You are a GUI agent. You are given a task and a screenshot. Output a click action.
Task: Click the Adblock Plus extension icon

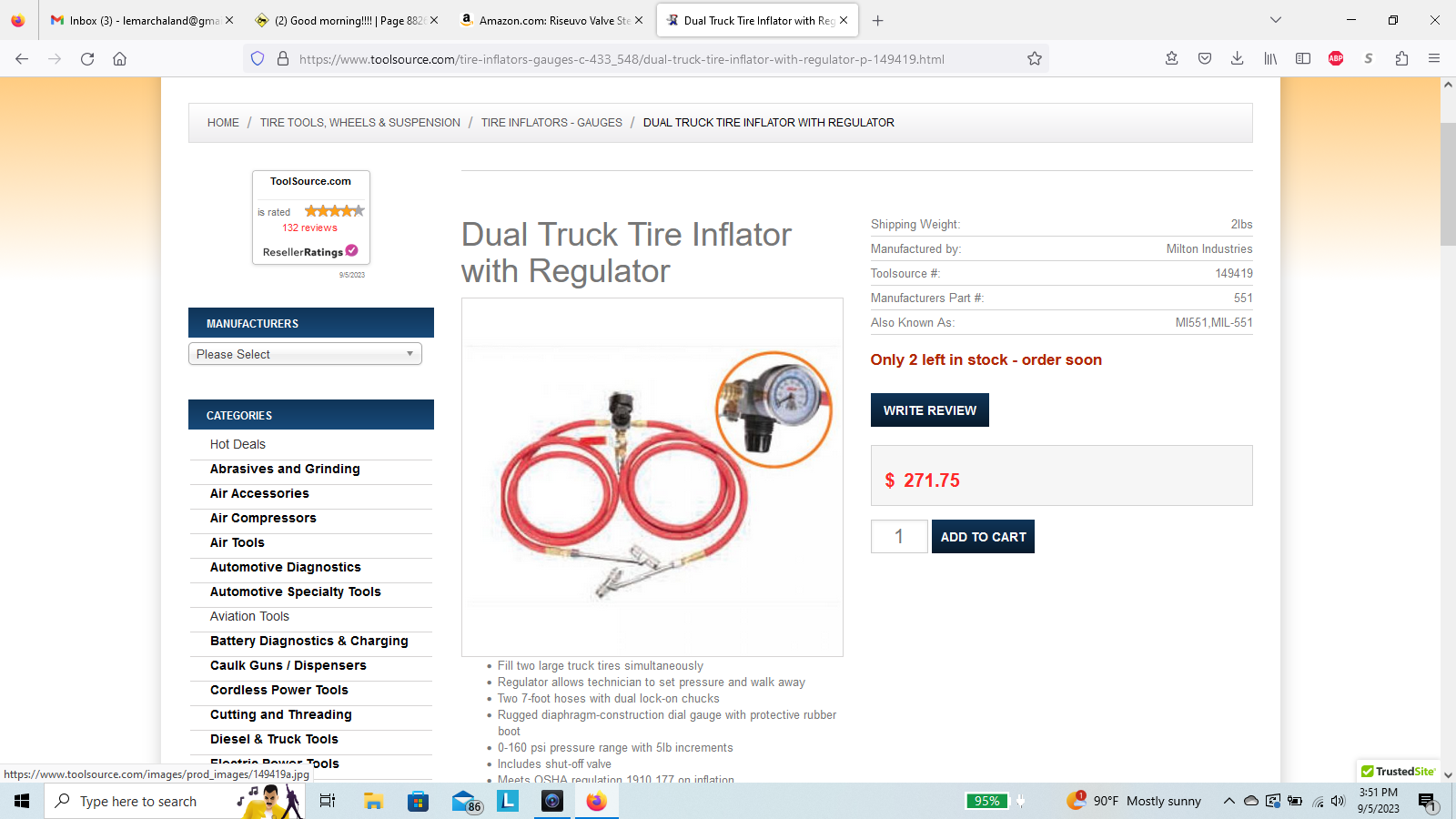point(1336,59)
